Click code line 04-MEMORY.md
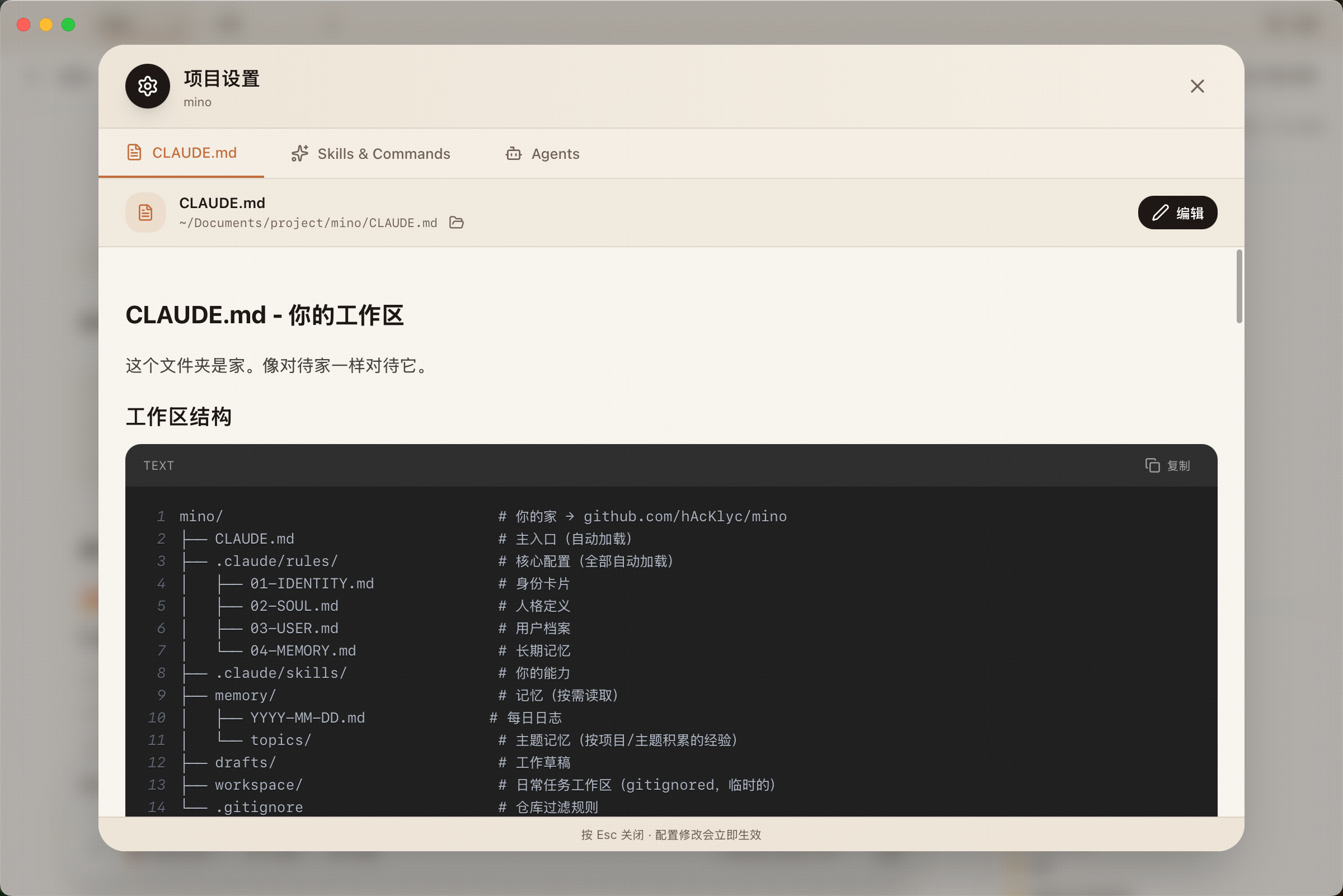The width and height of the screenshot is (1343, 896). click(x=303, y=651)
